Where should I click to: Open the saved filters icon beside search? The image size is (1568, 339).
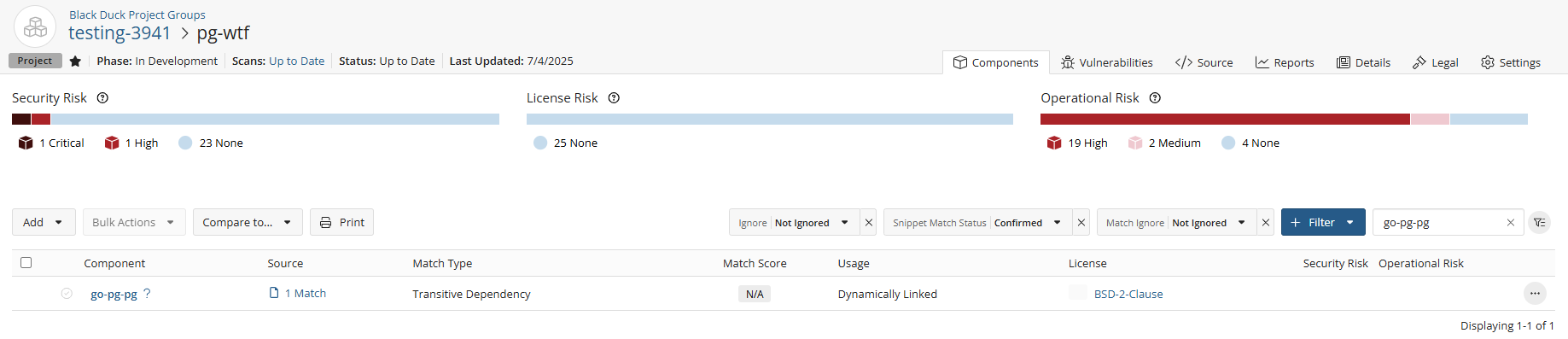click(x=1539, y=223)
